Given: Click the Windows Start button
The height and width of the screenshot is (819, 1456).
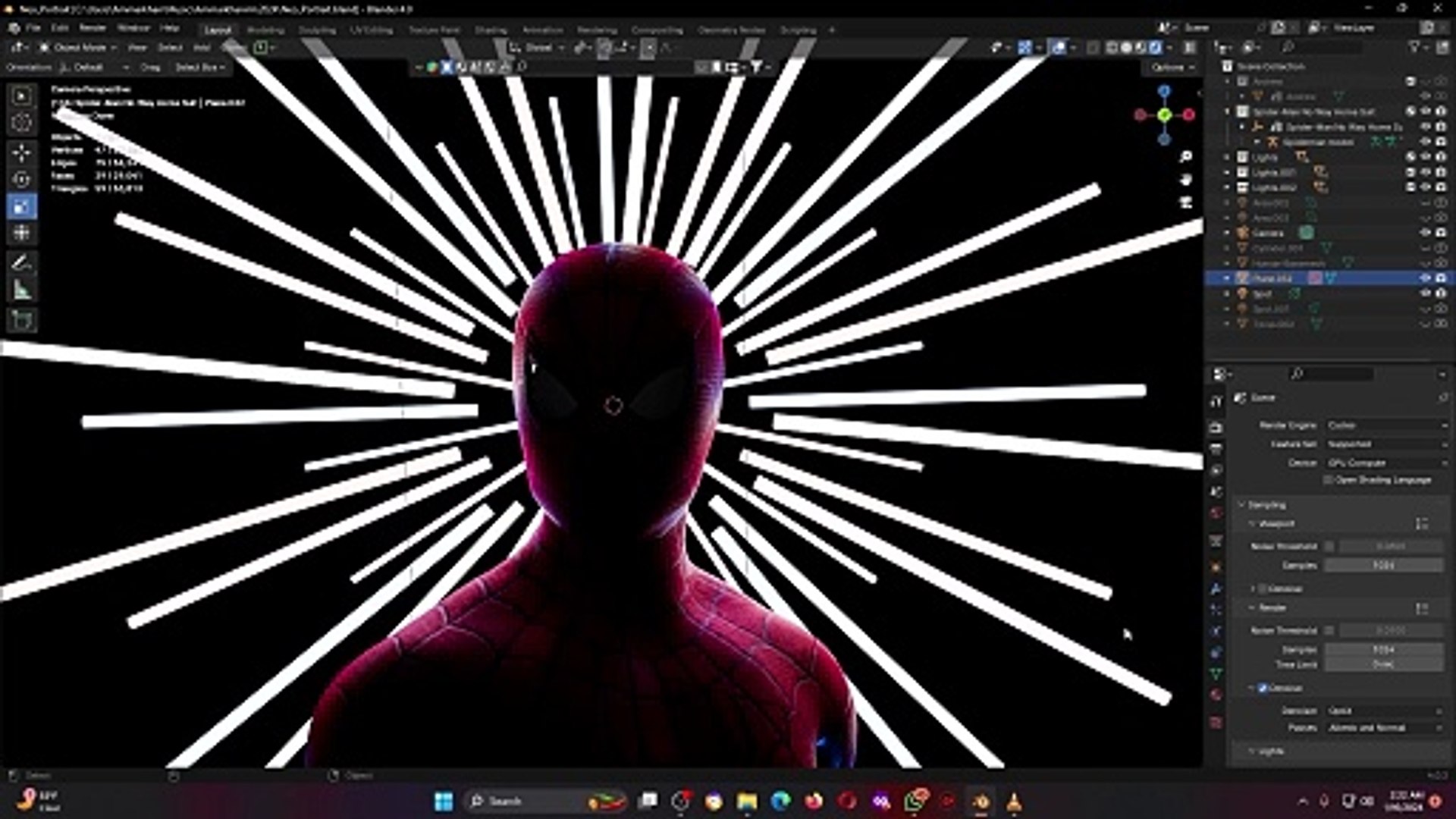Looking at the screenshot, I should point(444,801).
